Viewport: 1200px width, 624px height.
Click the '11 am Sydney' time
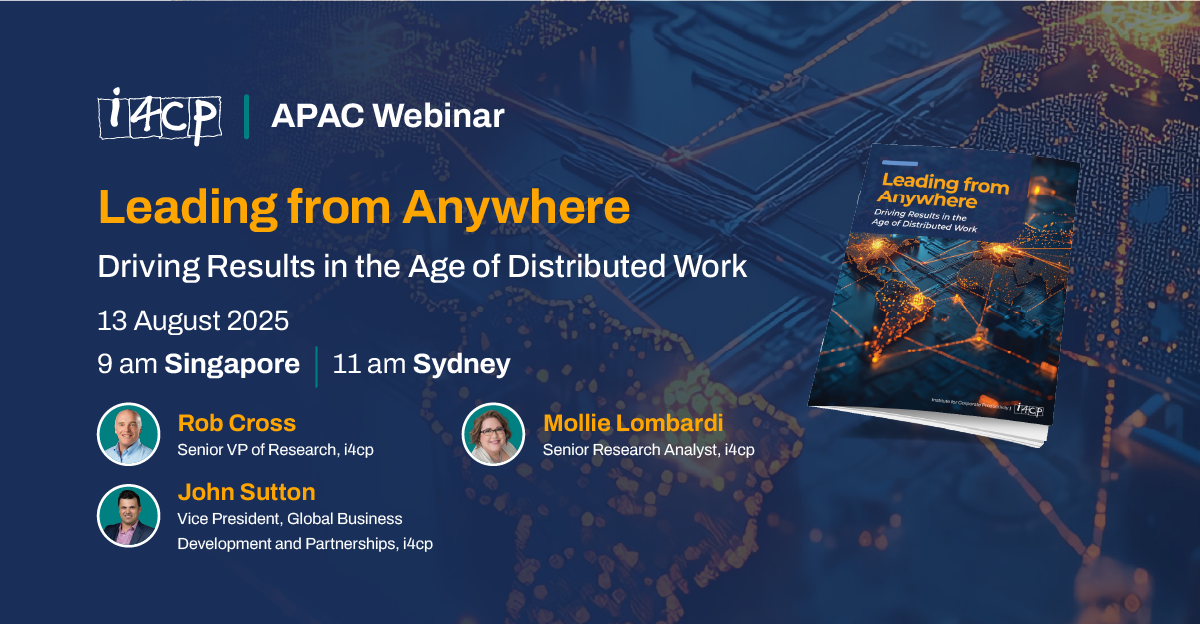click(421, 365)
